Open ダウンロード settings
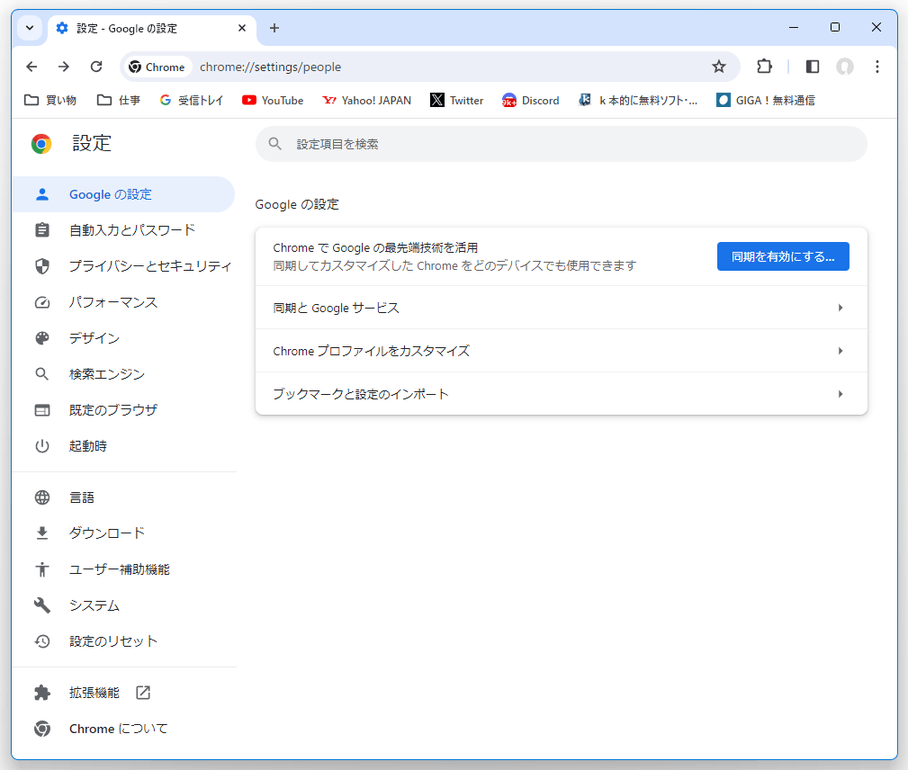The image size is (908, 770). pyautogui.click(x=124, y=533)
